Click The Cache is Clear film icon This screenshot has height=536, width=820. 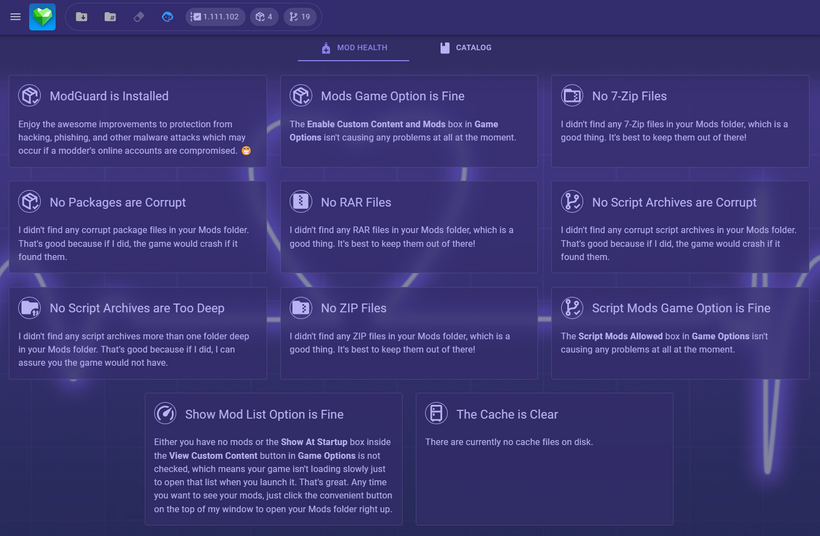[436, 414]
